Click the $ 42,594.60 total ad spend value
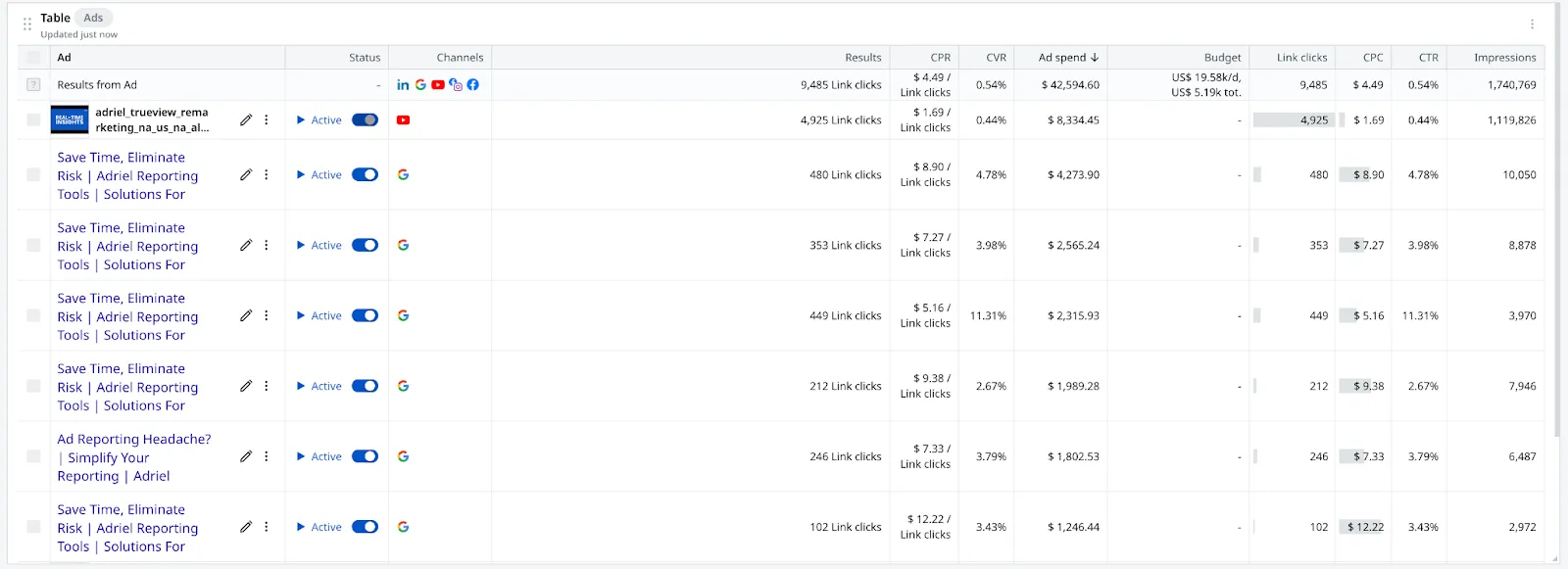This screenshot has width=1568, height=569. click(x=1070, y=85)
